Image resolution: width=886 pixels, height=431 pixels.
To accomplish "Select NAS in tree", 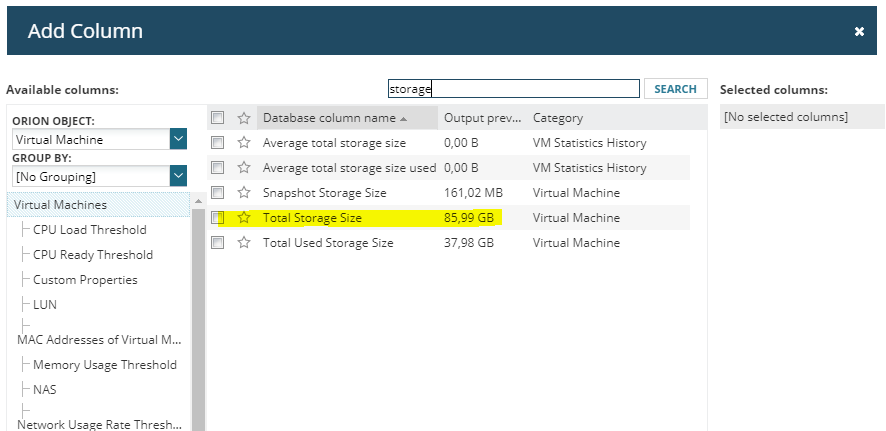I will (x=45, y=390).
